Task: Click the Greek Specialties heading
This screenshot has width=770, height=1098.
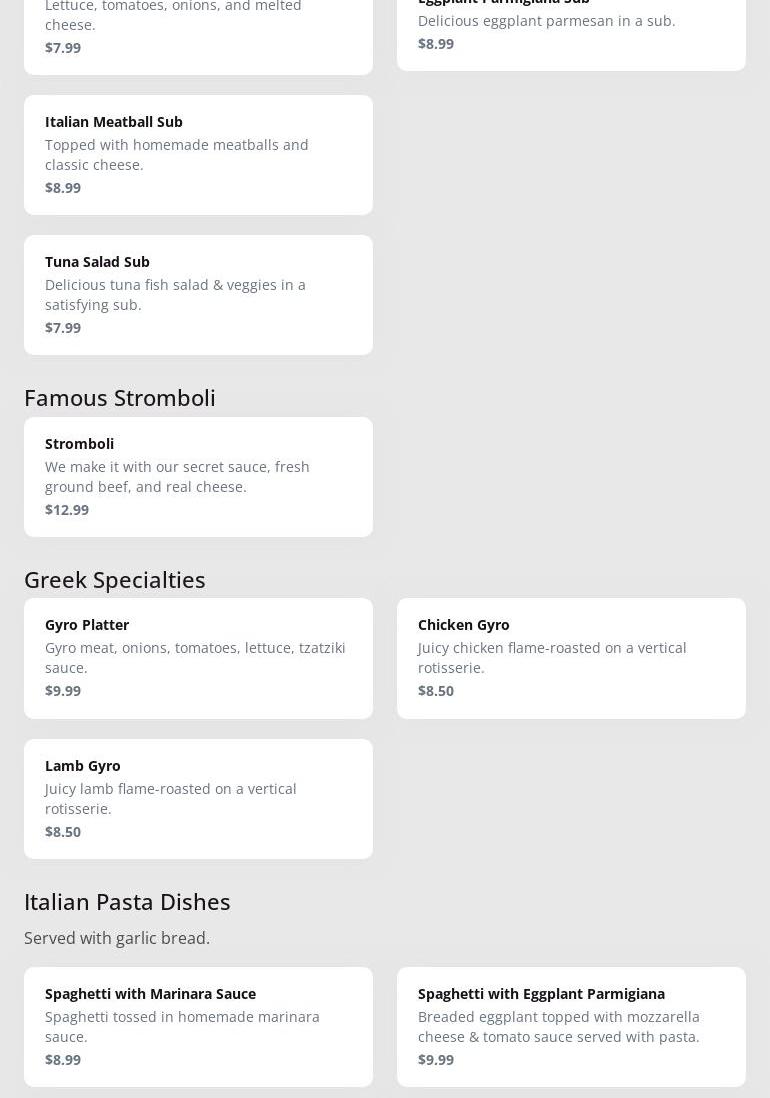Action: [x=115, y=580]
